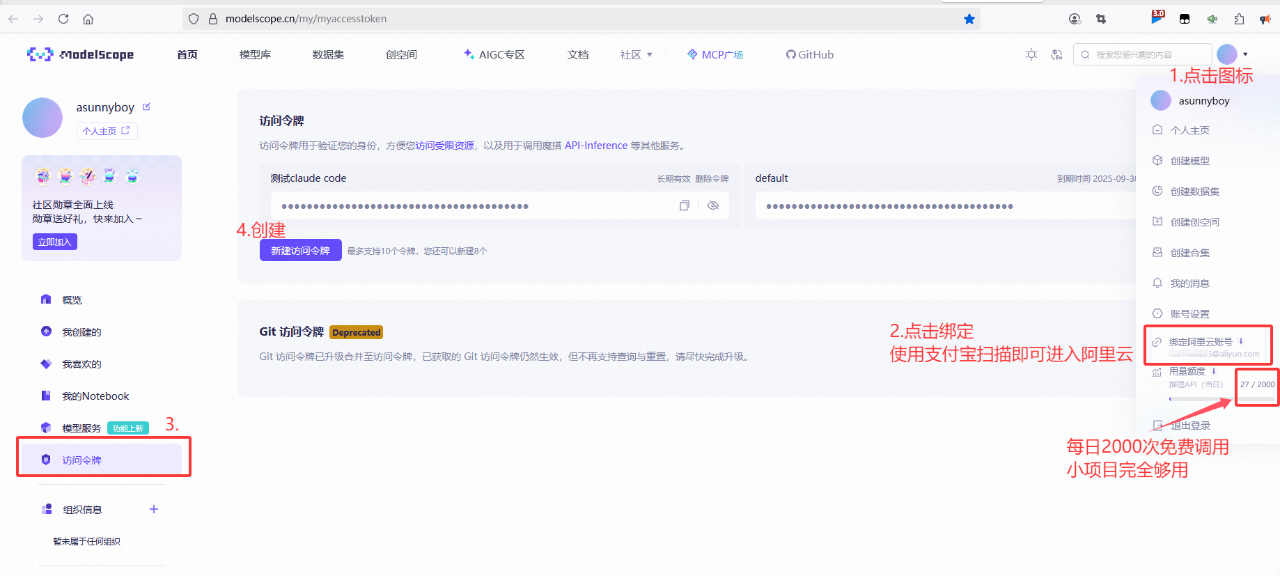The image size is (1280, 576).
Task: Click the info icon beside 用量额度
Action: (1214, 372)
